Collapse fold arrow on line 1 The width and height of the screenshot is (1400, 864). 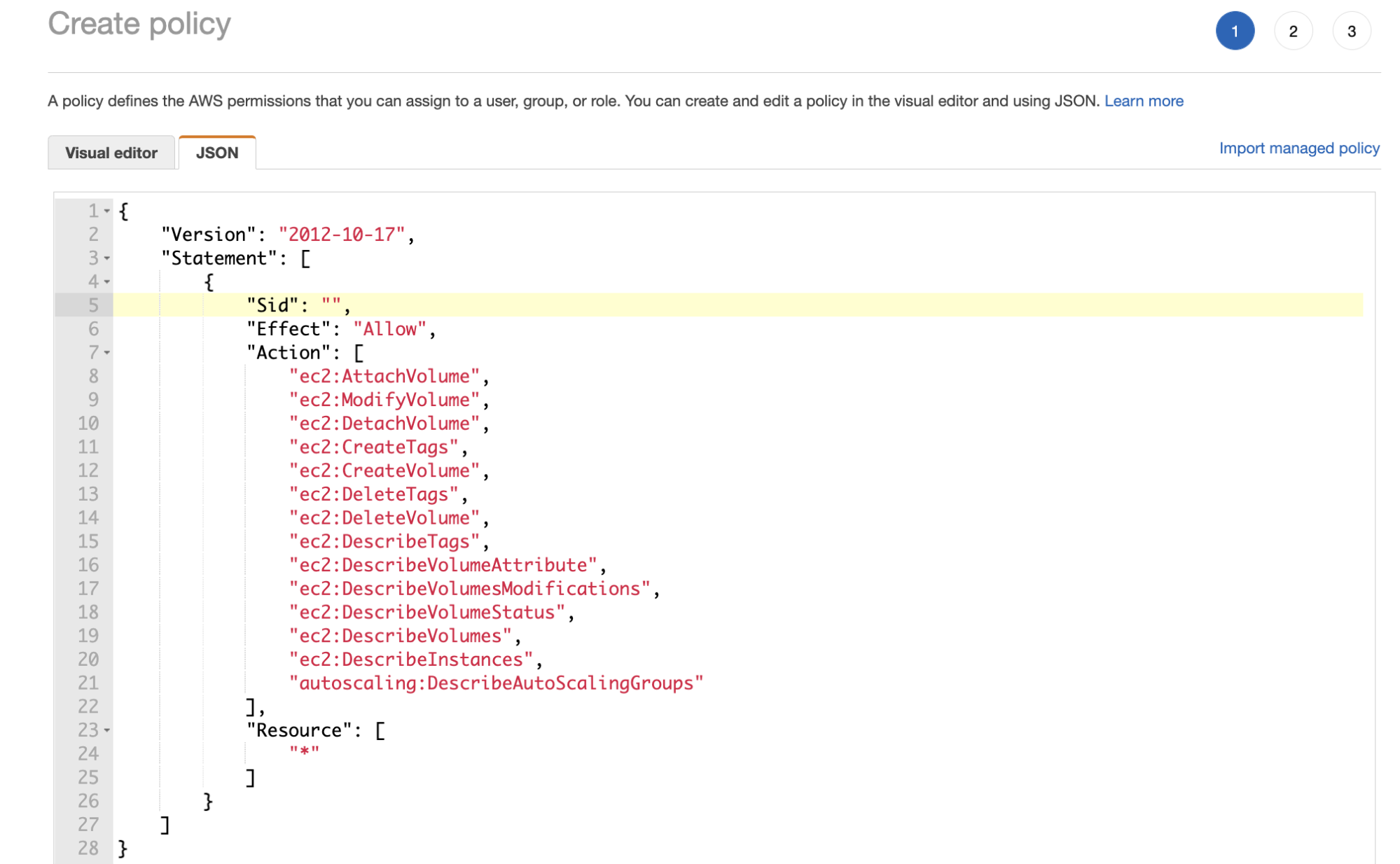(107, 211)
